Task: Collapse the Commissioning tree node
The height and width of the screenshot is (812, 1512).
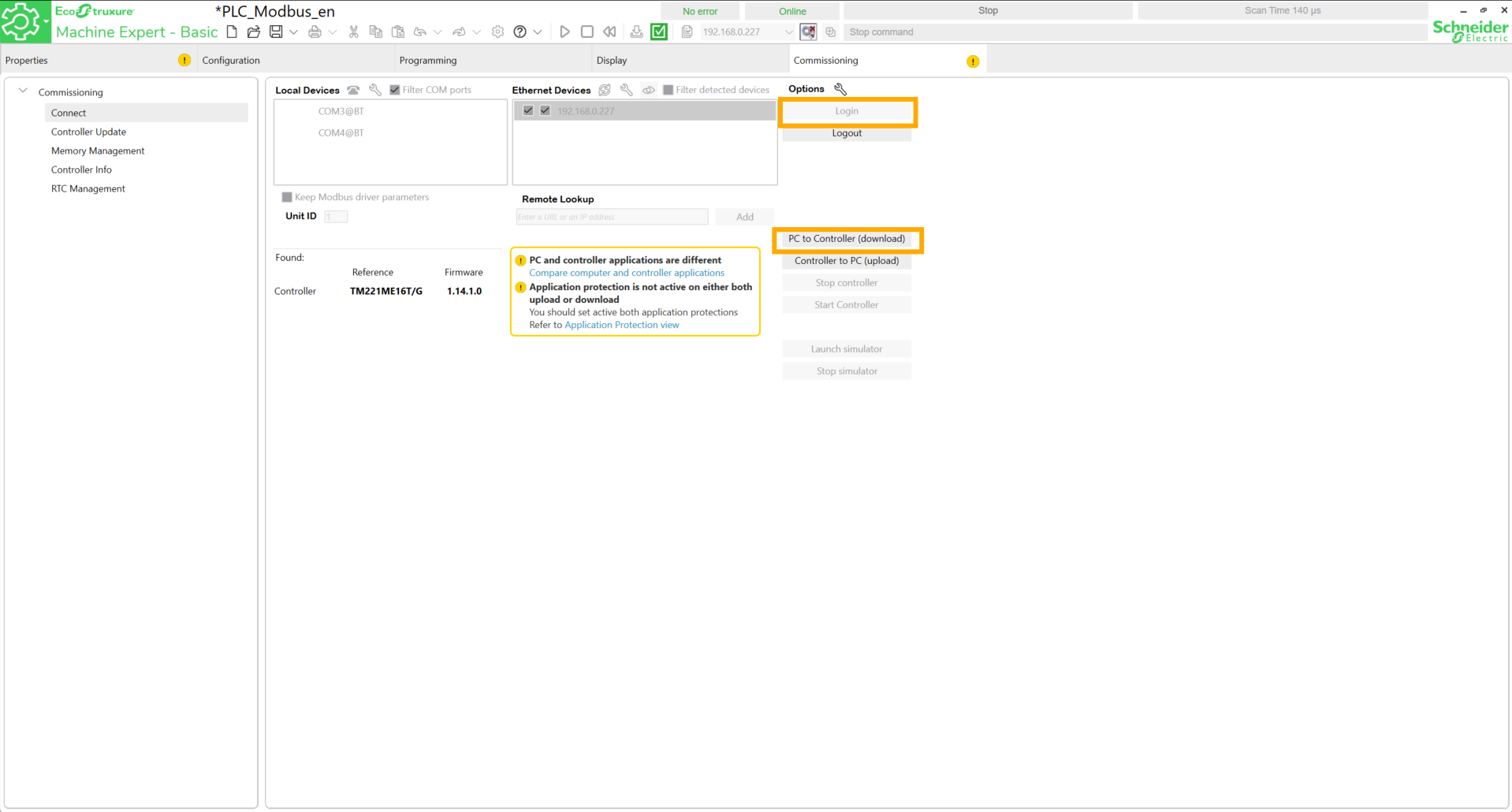Action: [23, 91]
